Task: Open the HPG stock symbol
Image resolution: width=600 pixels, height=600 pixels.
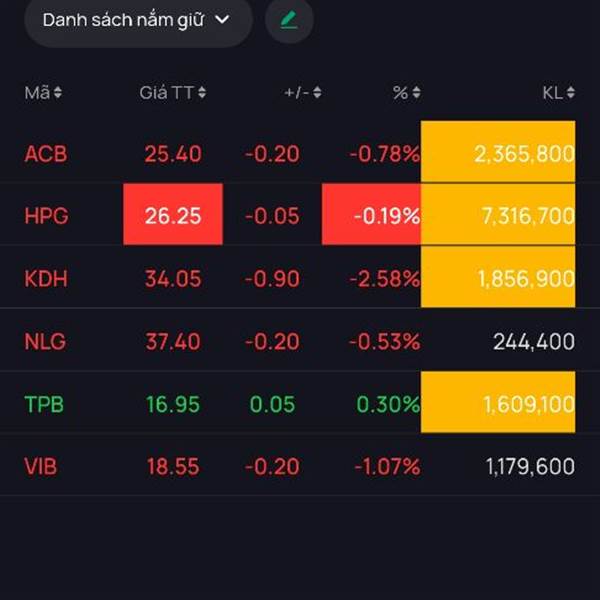Action: tap(46, 215)
